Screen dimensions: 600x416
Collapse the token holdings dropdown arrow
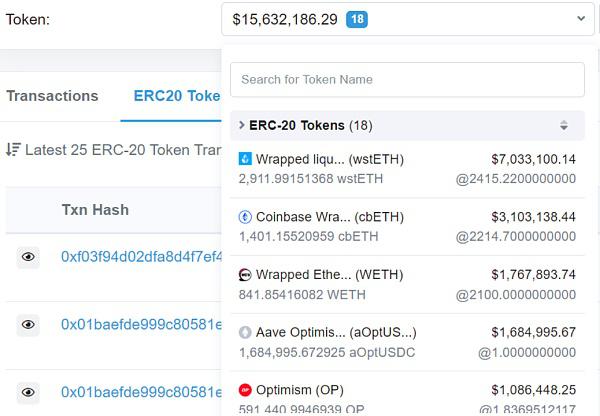click(581, 18)
